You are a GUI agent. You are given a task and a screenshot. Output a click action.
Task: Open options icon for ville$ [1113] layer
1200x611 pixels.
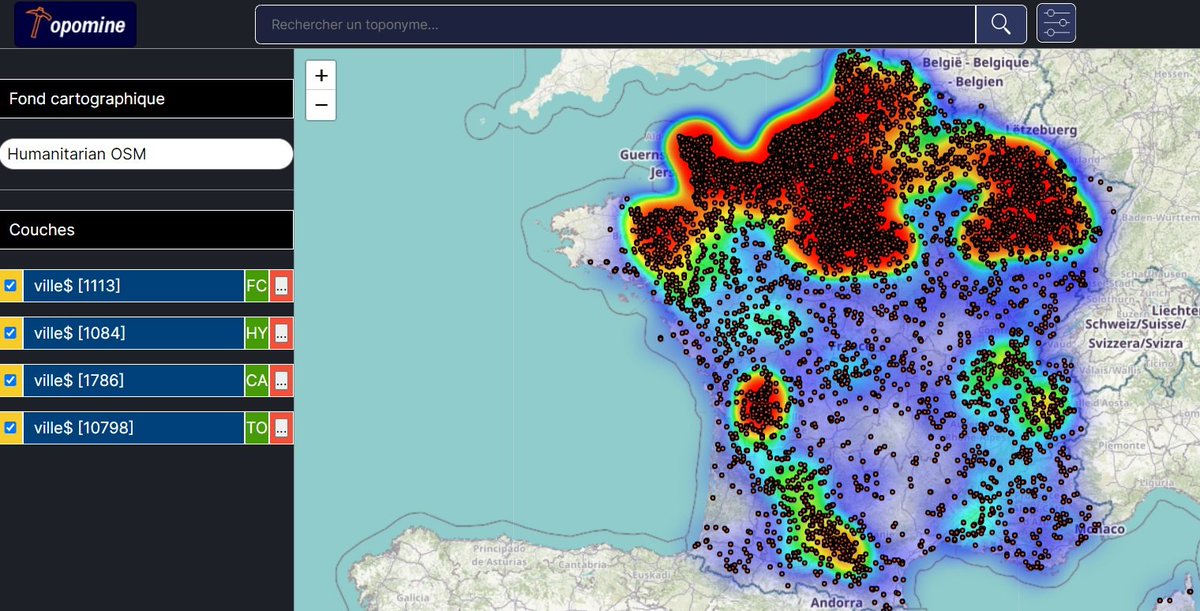(x=281, y=285)
